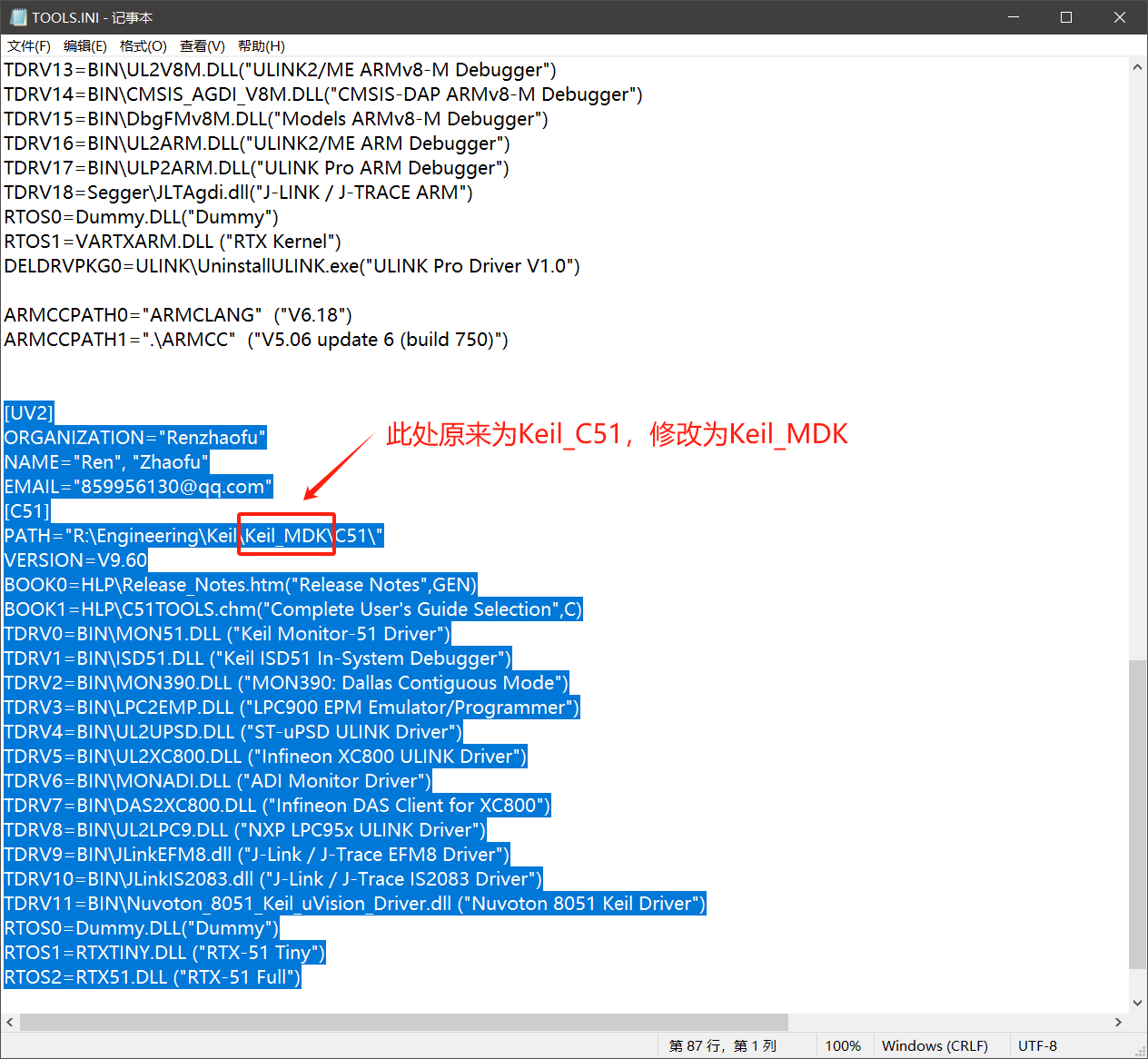Open the 编辑(E) menu
This screenshot has height=1059, width=1148.
coord(85,46)
